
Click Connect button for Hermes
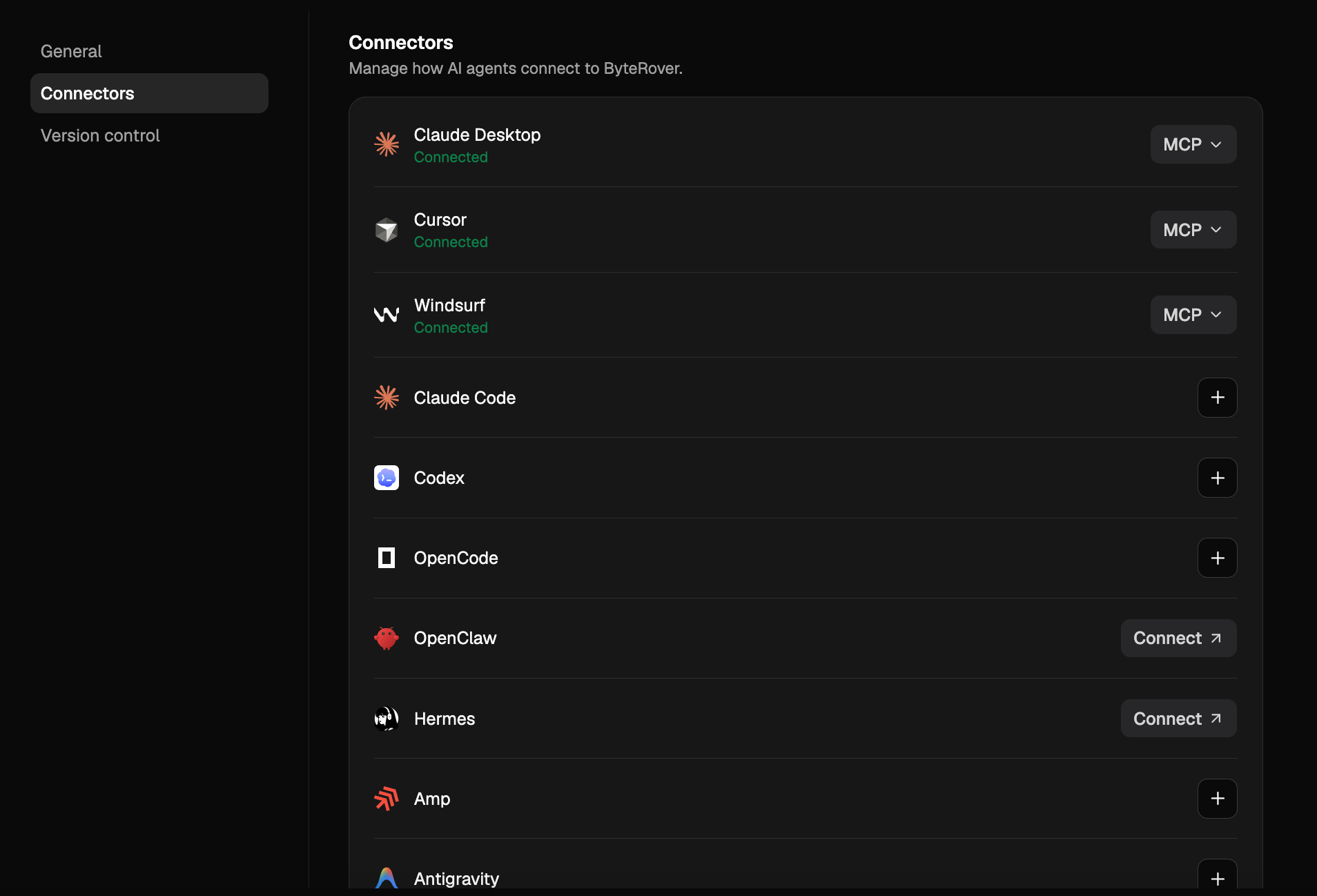[x=1179, y=719]
